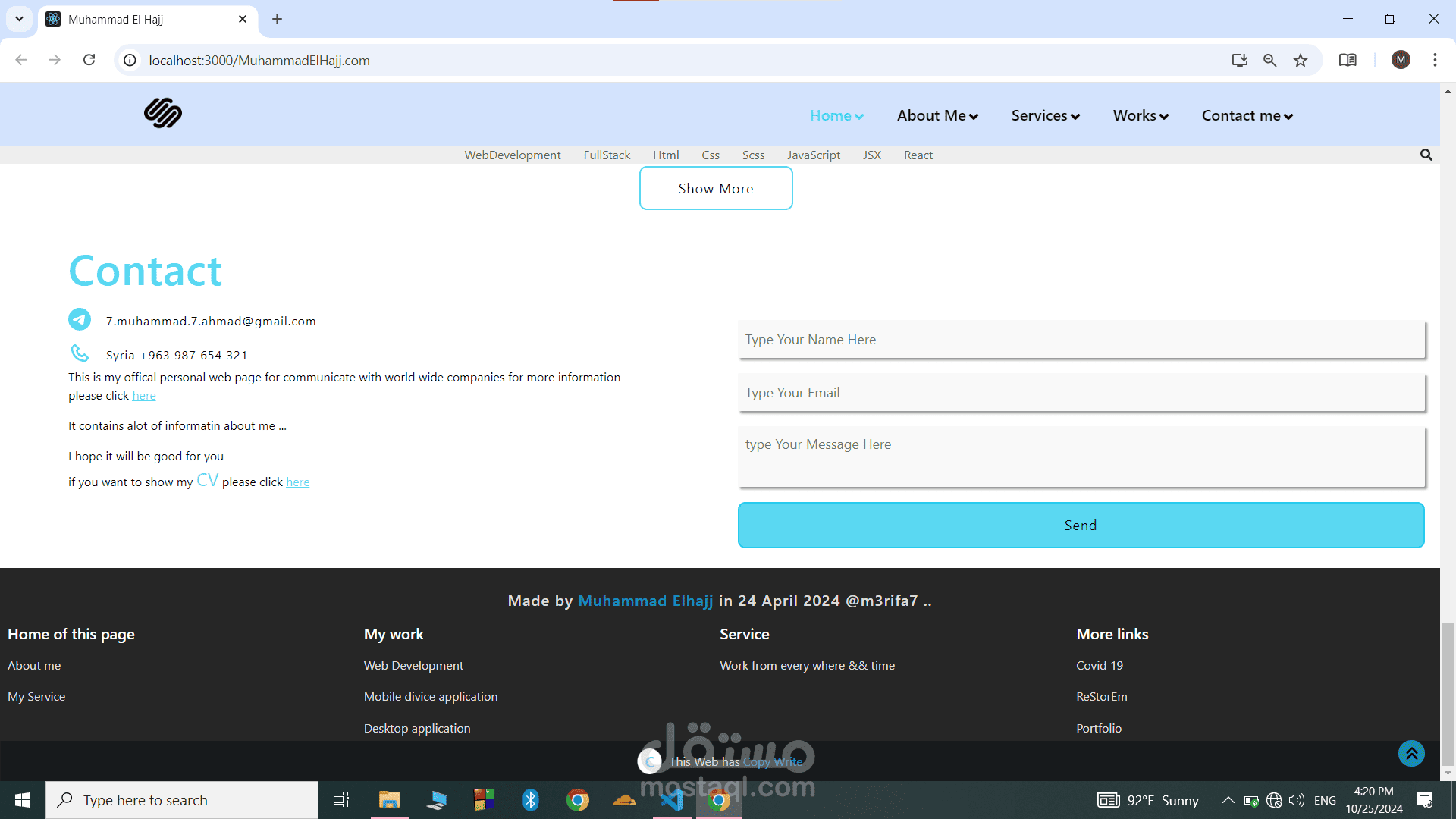Bookmark this page with the star icon
Viewport: 1456px width, 819px height.
point(1301,61)
